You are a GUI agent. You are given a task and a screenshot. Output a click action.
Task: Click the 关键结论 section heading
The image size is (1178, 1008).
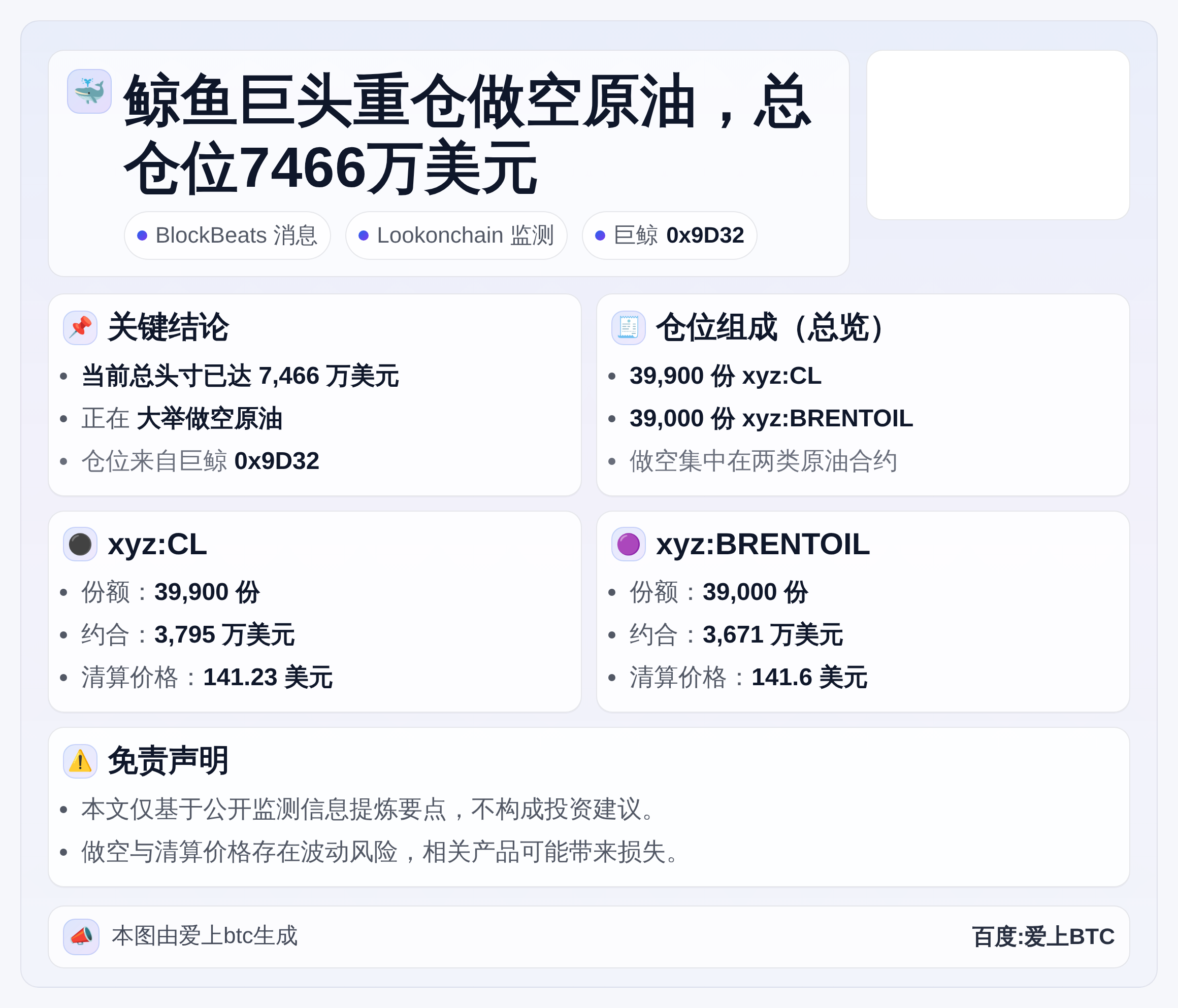(x=168, y=327)
